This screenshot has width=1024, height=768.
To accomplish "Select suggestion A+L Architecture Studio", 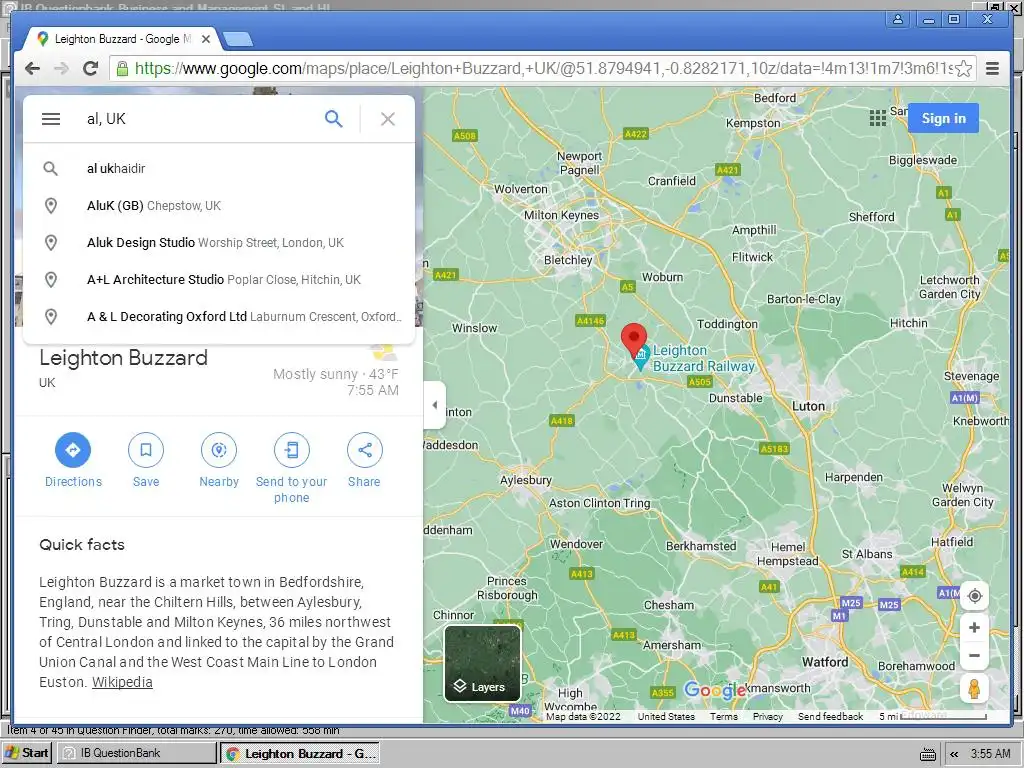I will 219,280.
